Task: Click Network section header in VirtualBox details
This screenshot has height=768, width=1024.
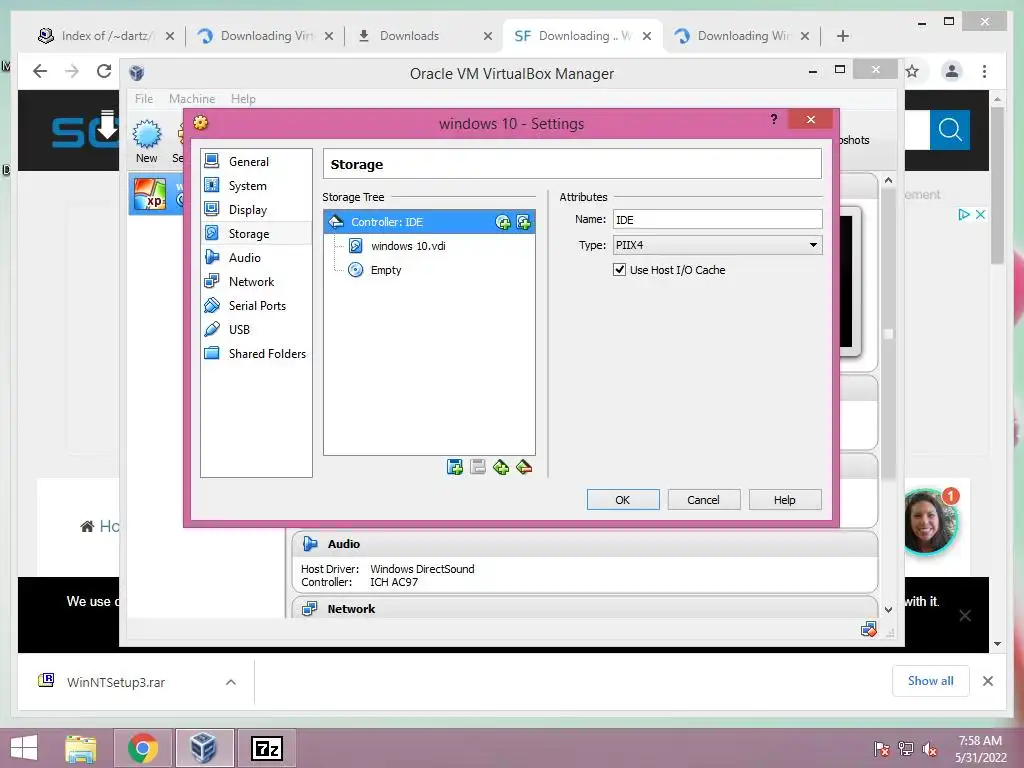Action: 584,609
